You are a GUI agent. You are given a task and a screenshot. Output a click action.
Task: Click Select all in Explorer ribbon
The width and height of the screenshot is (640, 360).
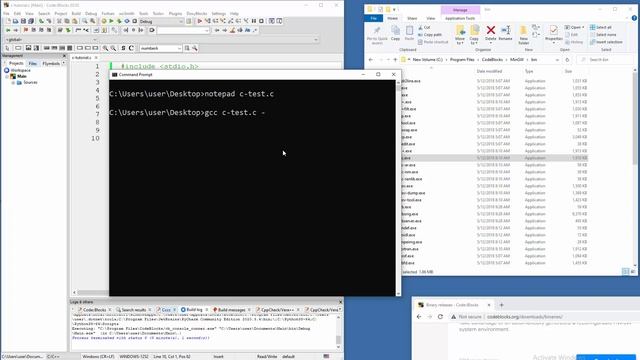[x=600, y=27]
